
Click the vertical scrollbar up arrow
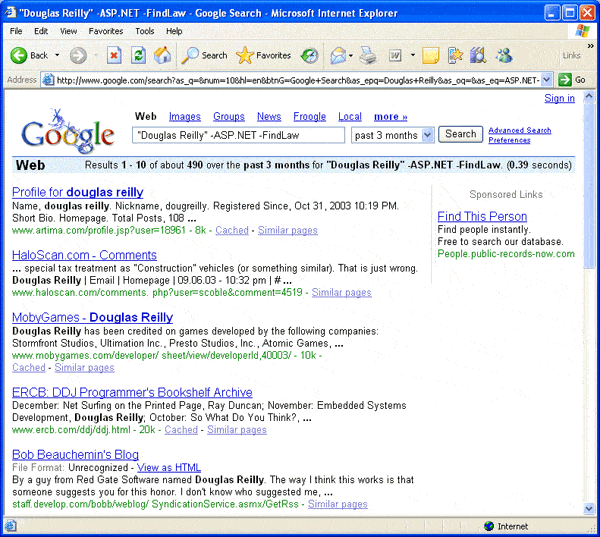click(589, 96)
